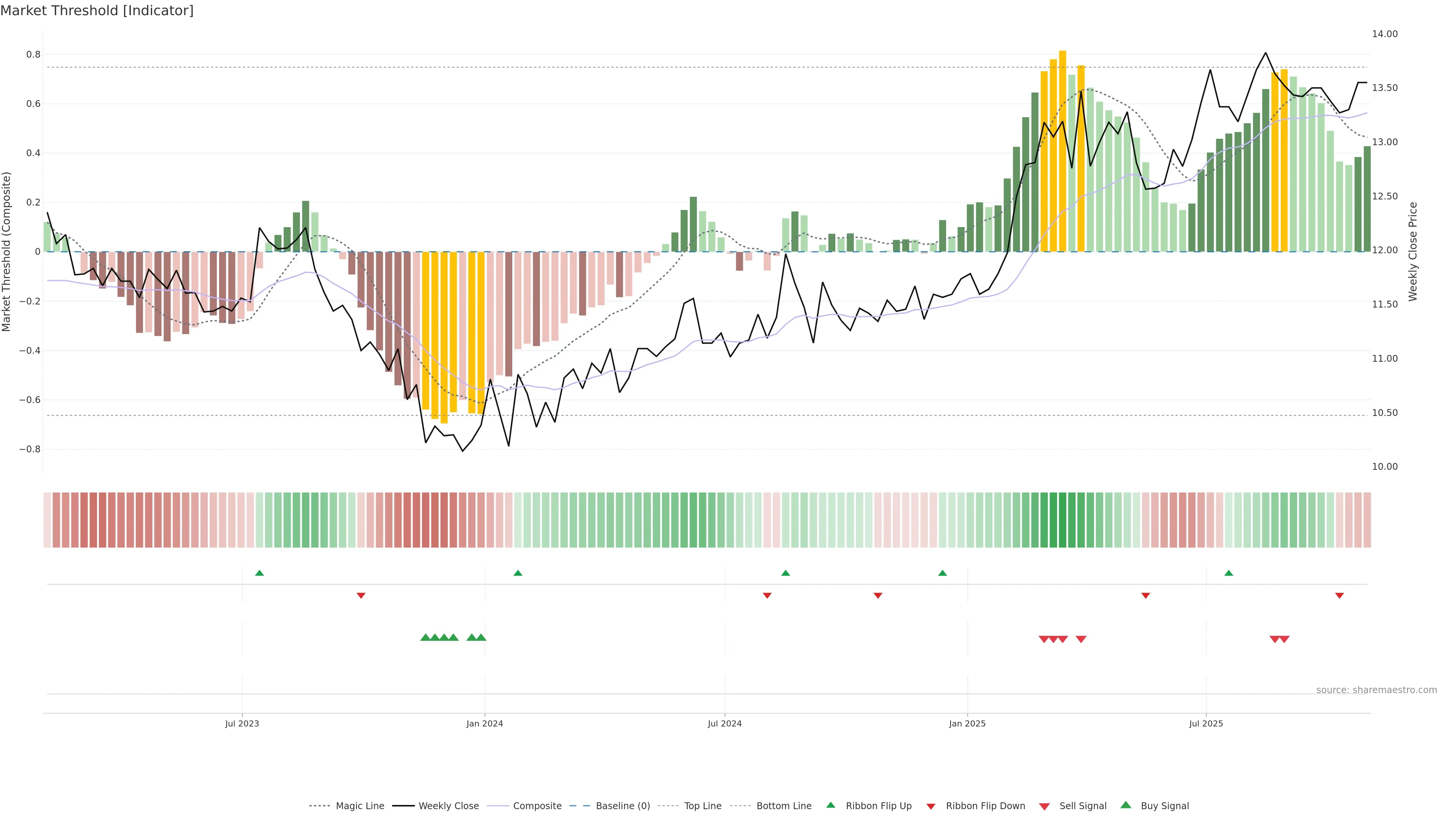Click the Jan 2024 x-axis label
1456x819 pixels.
click(x=485, y=723)
